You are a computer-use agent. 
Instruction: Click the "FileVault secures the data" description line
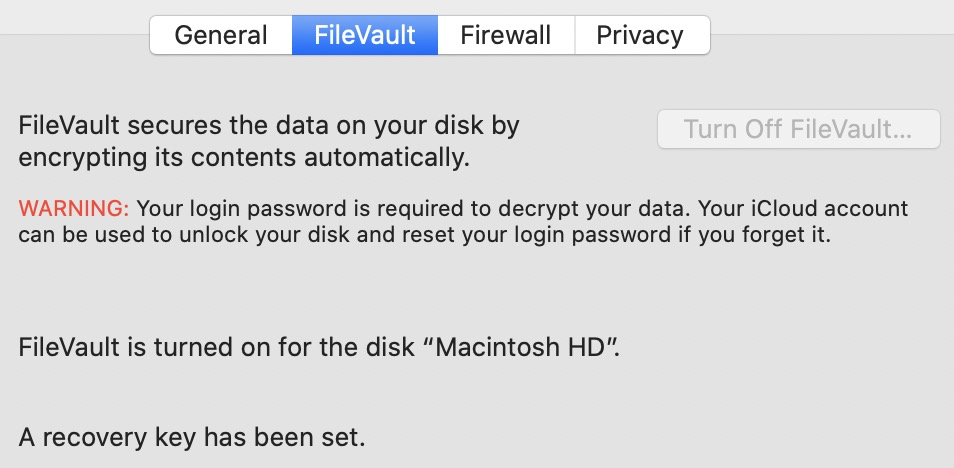269,128
